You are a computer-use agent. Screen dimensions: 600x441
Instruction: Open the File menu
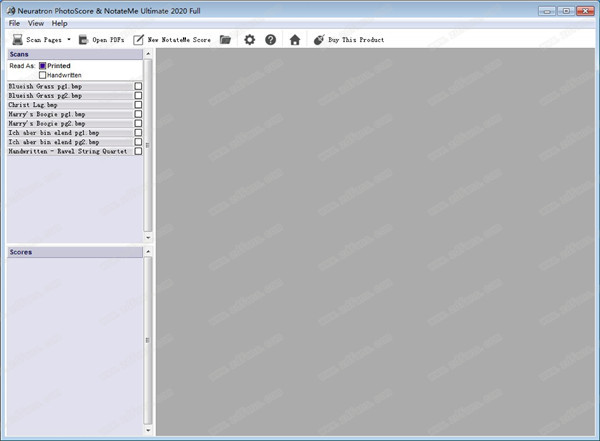click(x=14, y=23)
